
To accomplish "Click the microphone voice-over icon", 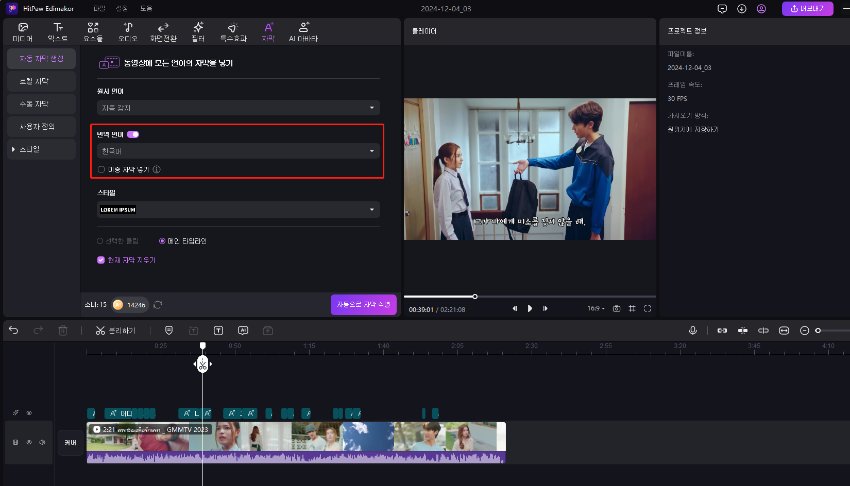I will point(691,330).
